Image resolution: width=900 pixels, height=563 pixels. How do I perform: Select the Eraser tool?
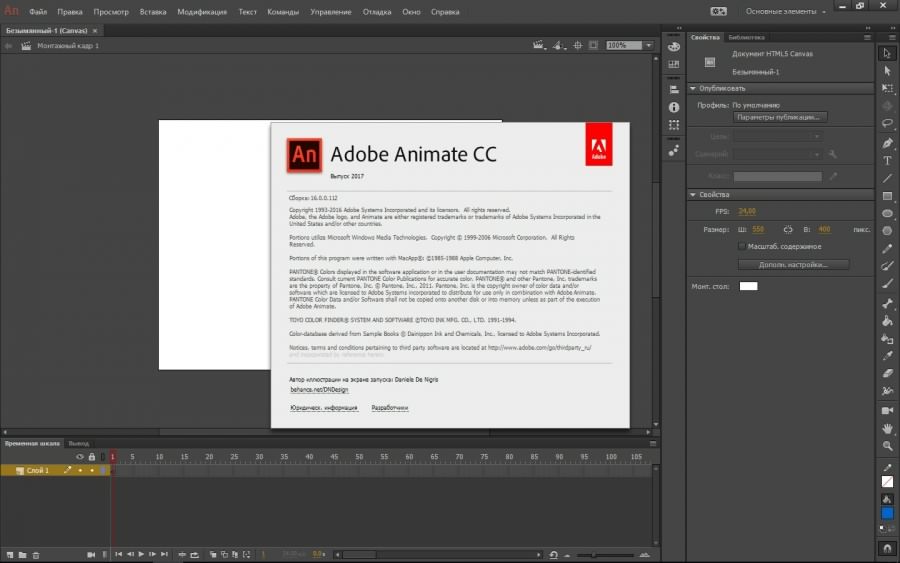[x=887, y=373]
